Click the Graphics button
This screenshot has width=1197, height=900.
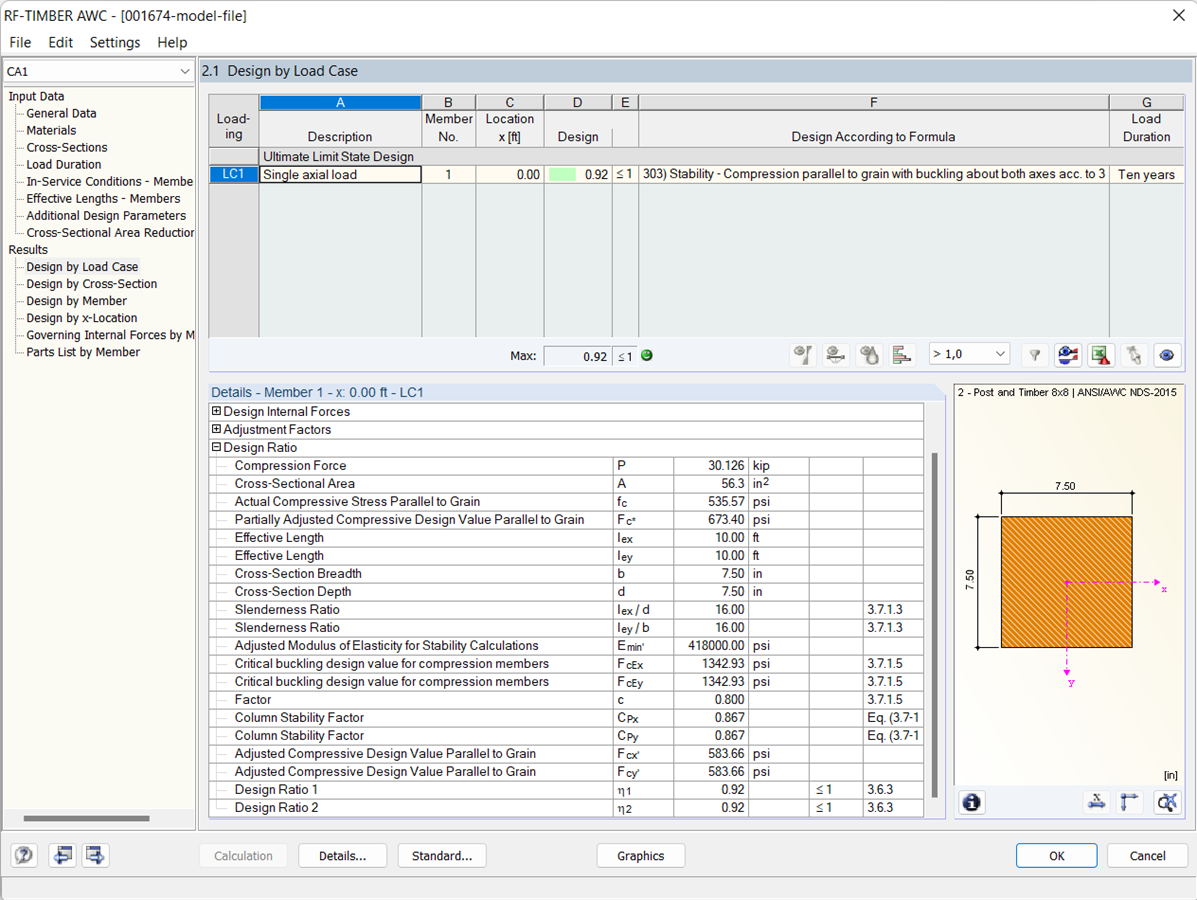point(640,856)
